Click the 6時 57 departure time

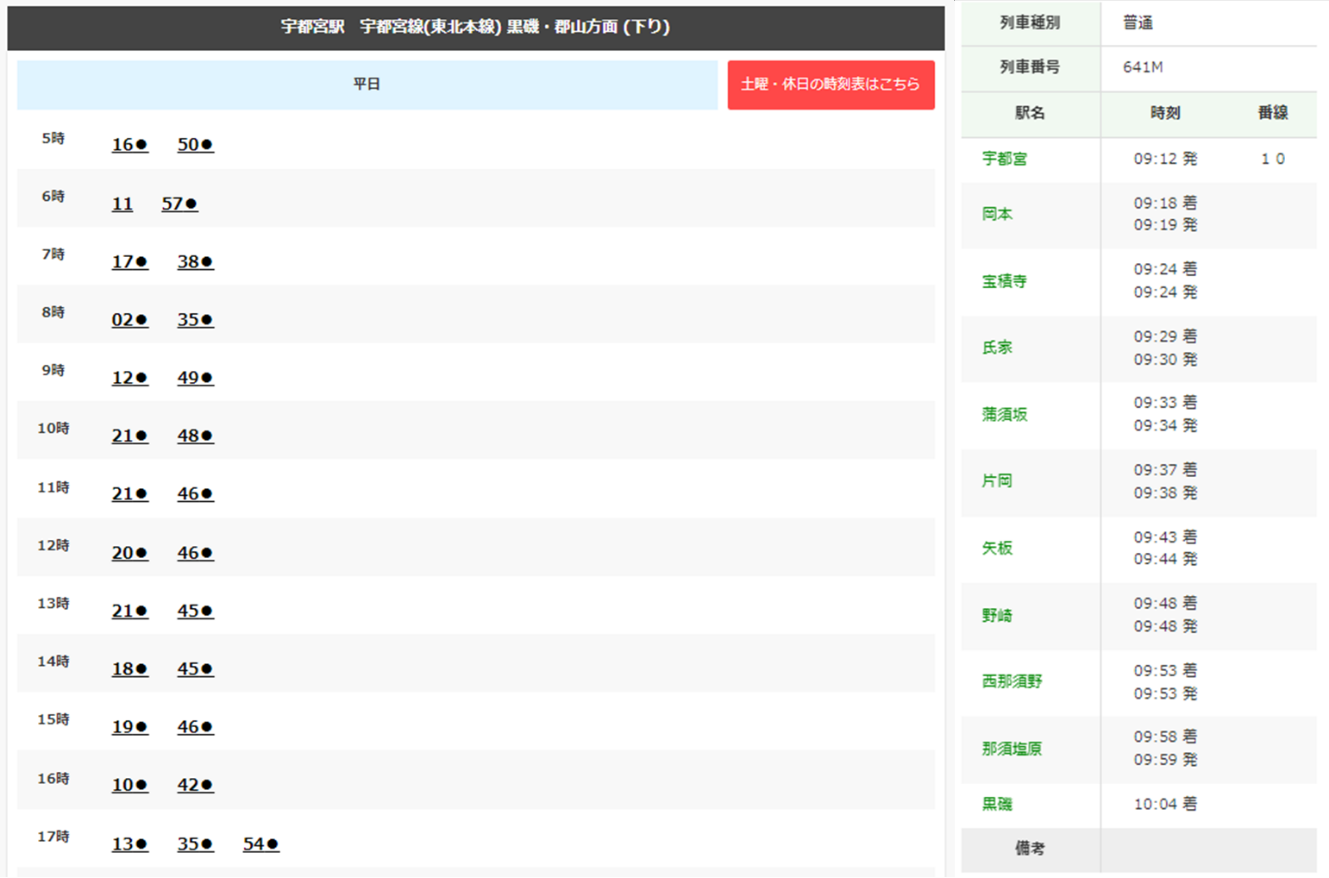click(x=179, y=204)
